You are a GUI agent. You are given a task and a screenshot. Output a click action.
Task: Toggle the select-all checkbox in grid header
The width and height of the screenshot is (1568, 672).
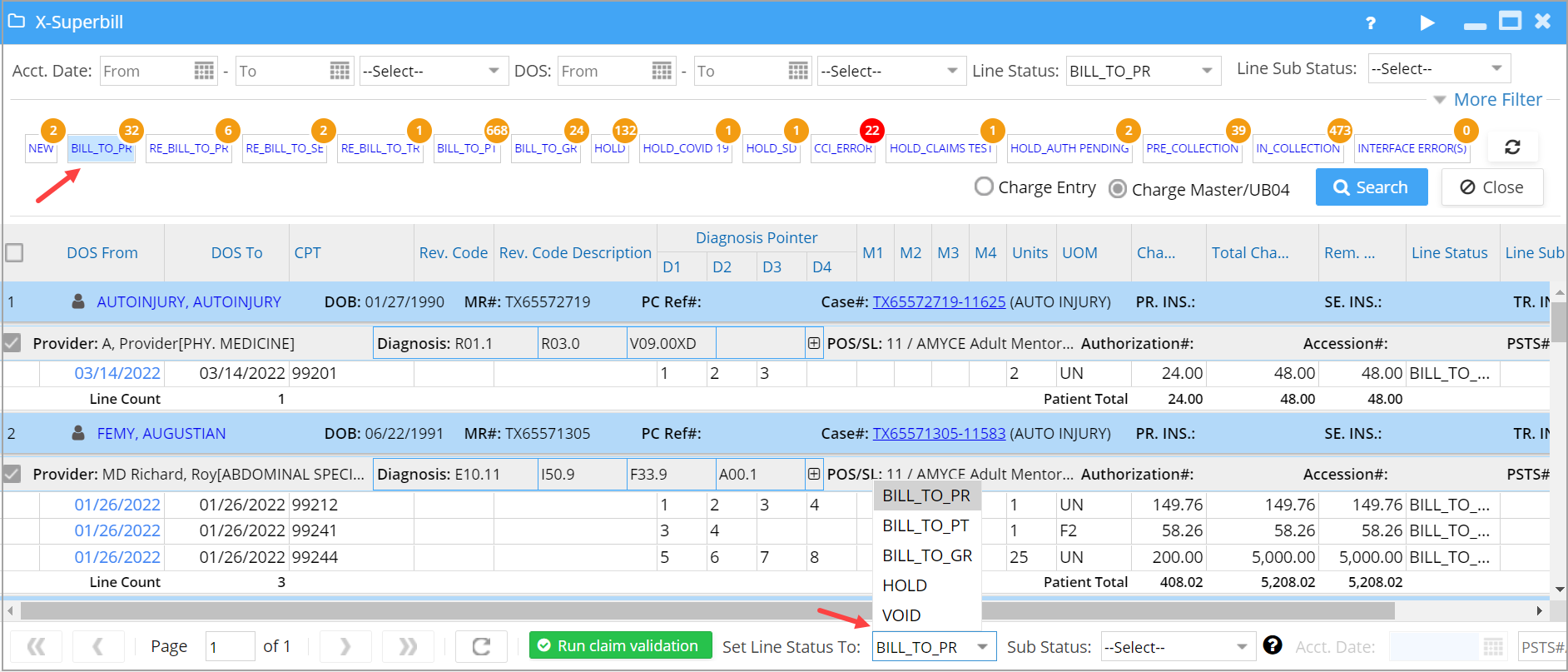click(x=14, y=252)
